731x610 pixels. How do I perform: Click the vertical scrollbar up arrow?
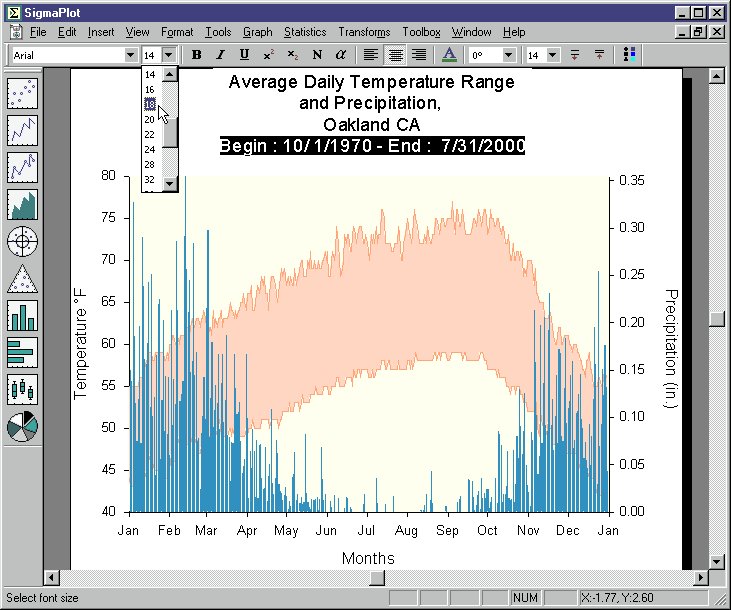(x=717, y=76)
